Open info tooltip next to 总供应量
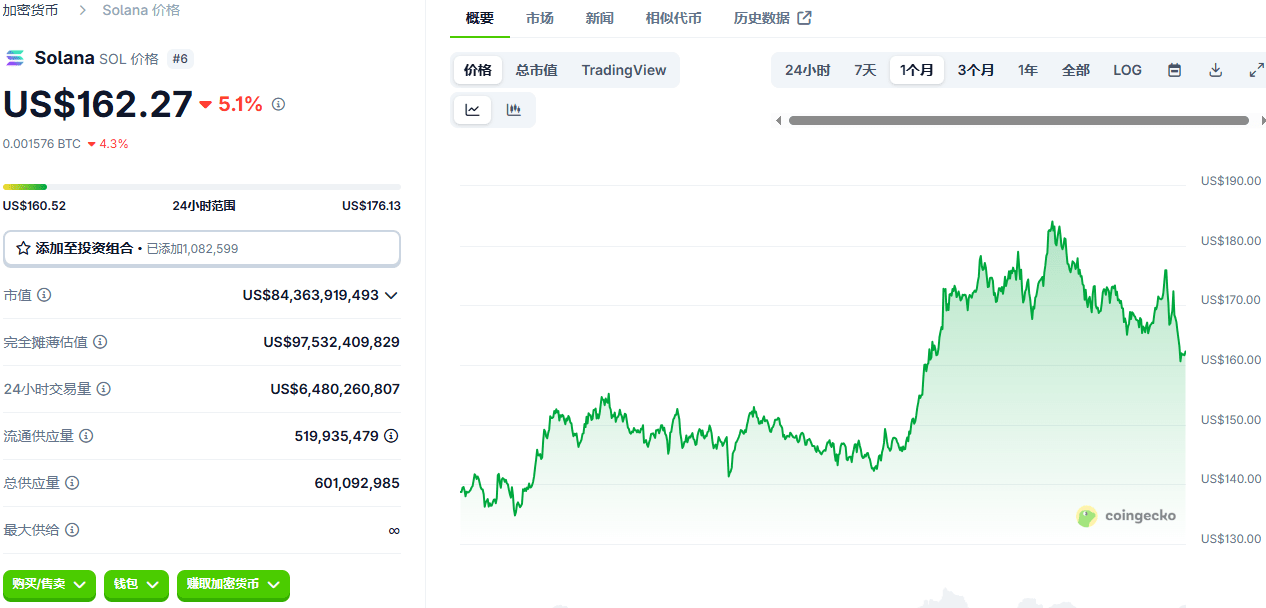Image resolution: width=1266 pixels, height=608 pixels. [x=72, y=483]
